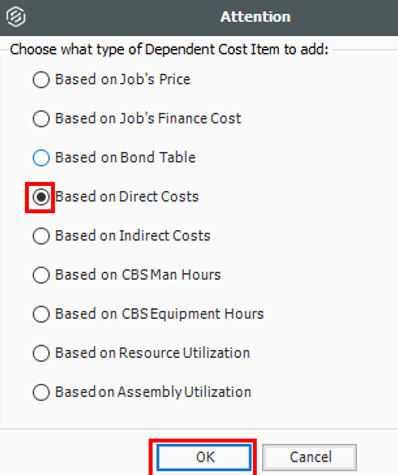Click the application logo icon in title bar
Image resolution: width=398 pixels, height=475 pixels.
point(16,17)
